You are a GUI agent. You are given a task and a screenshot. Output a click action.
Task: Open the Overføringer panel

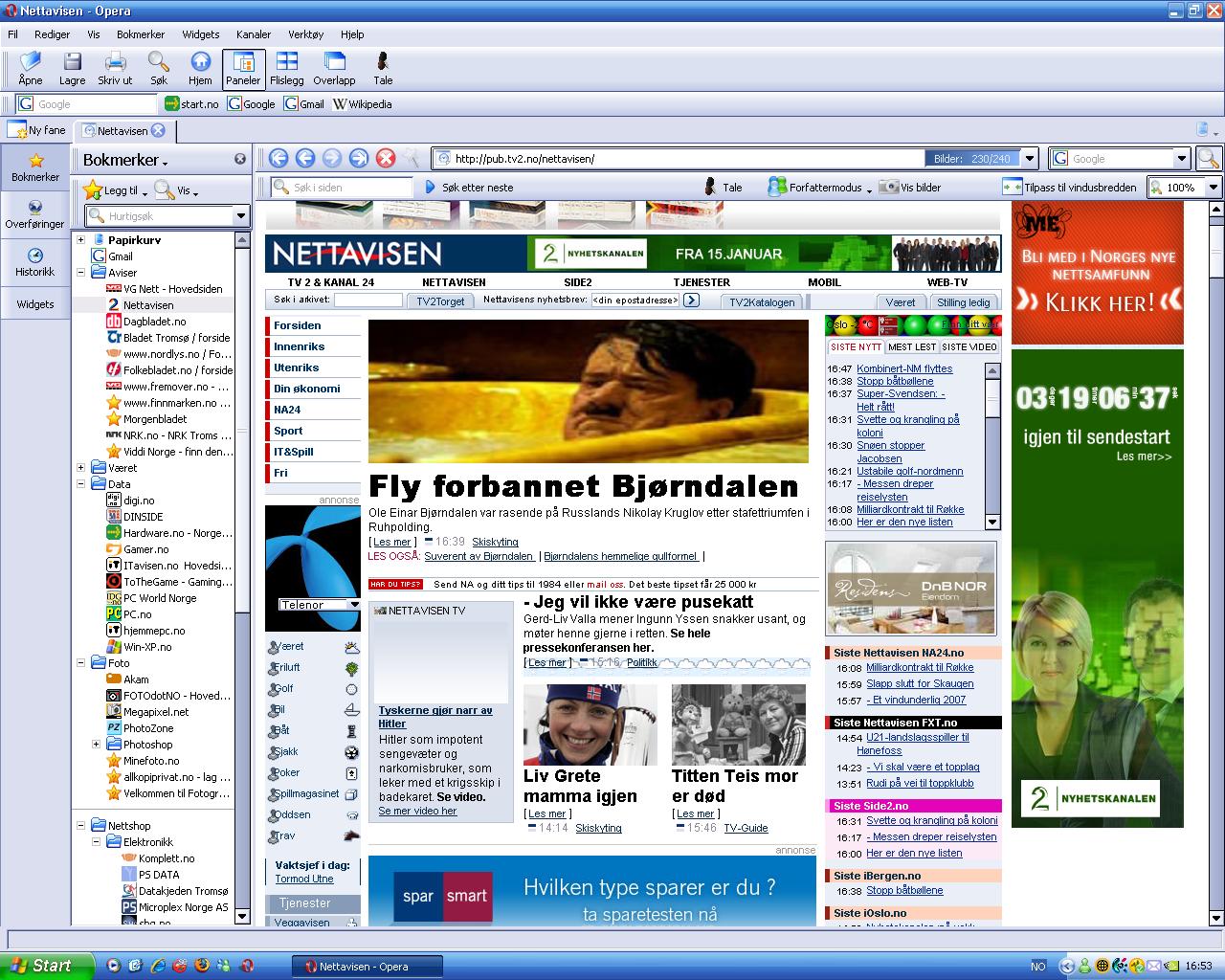click(x=35, y=214)
